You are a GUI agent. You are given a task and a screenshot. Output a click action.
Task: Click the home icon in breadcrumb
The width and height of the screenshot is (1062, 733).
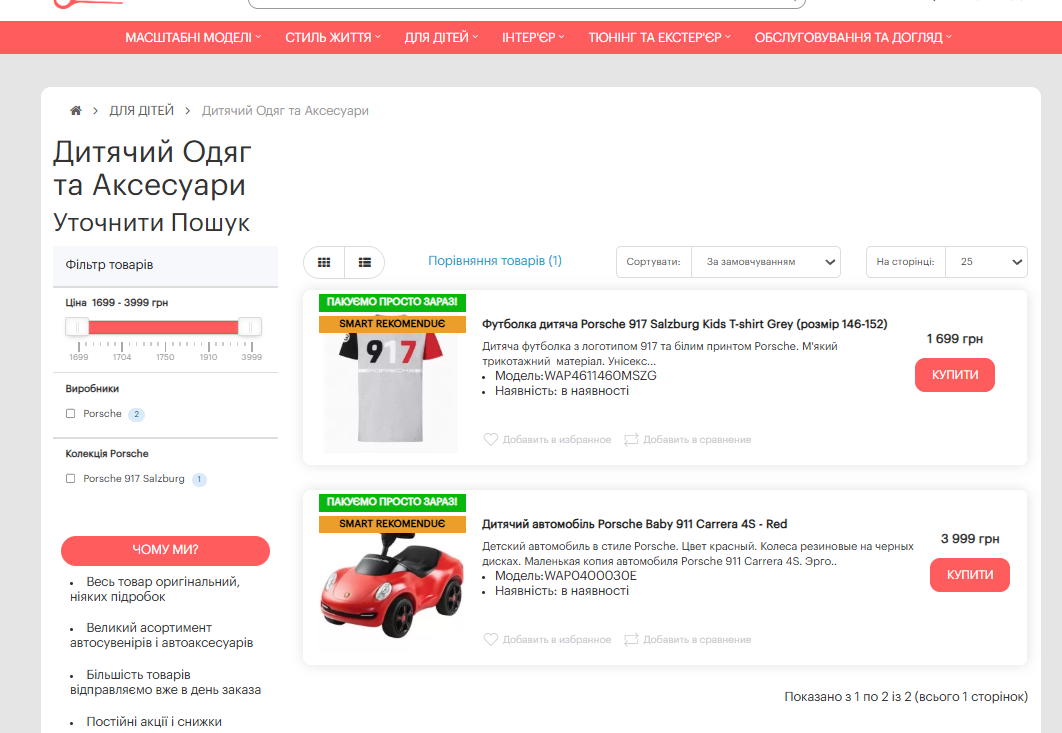pyautogui.click(x=75, y=111)
